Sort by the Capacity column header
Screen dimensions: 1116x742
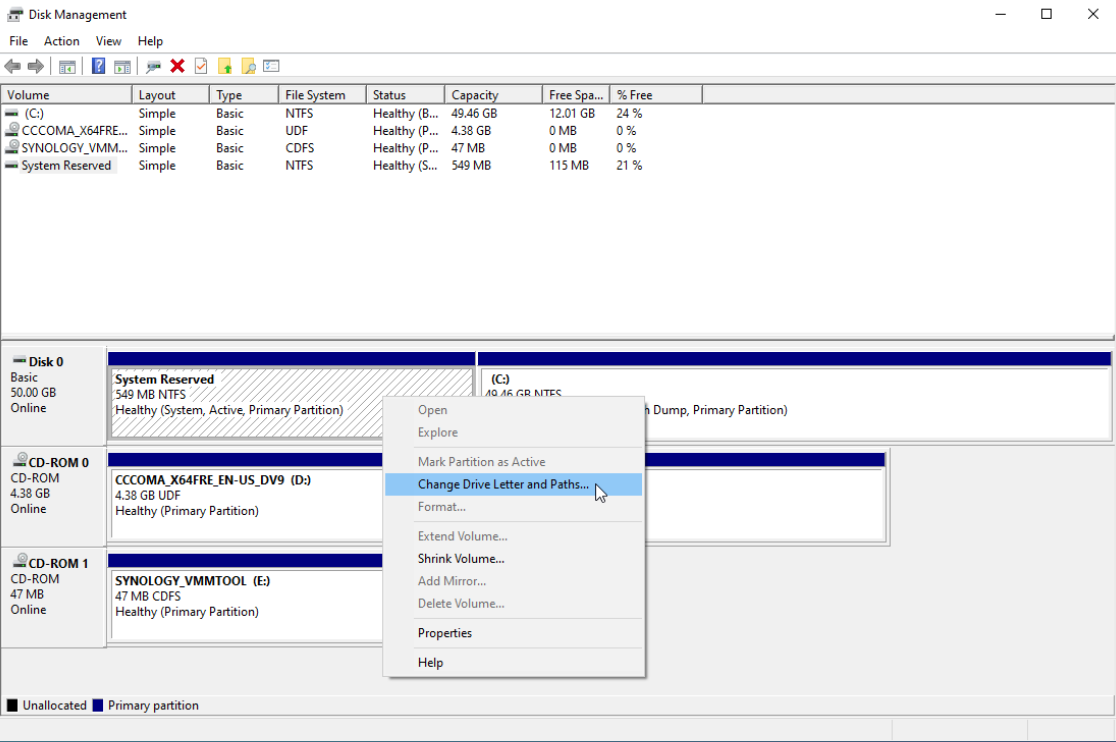475,95
